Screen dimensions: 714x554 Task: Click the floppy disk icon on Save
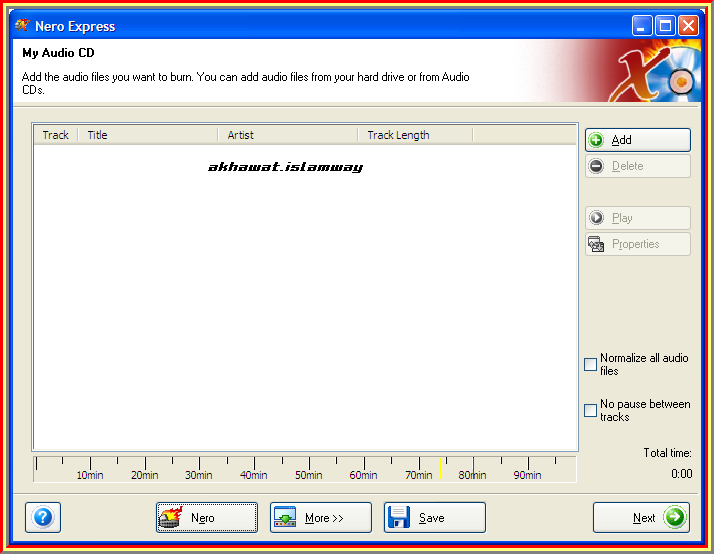point(399,517)
